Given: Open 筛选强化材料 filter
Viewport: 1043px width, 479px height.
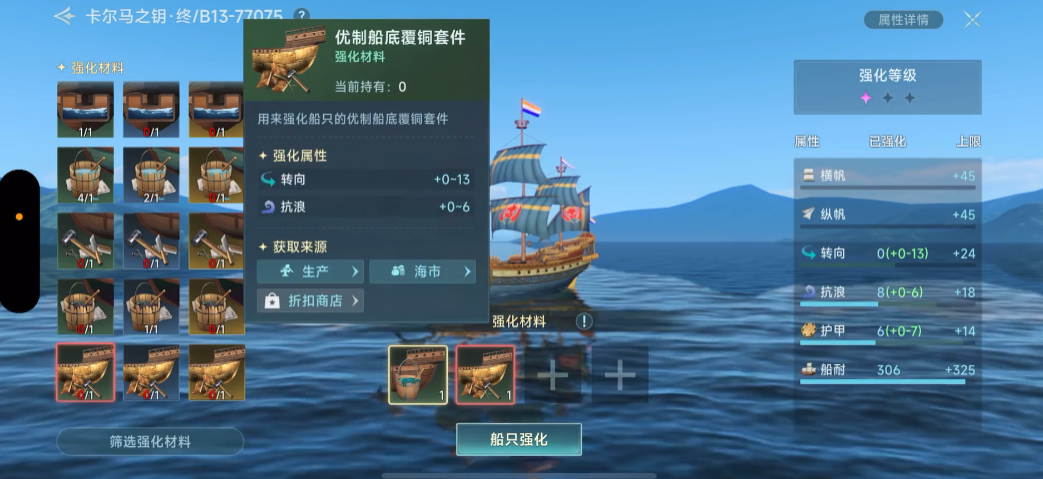Looking at the screenshot, I should tap(150, 441).
